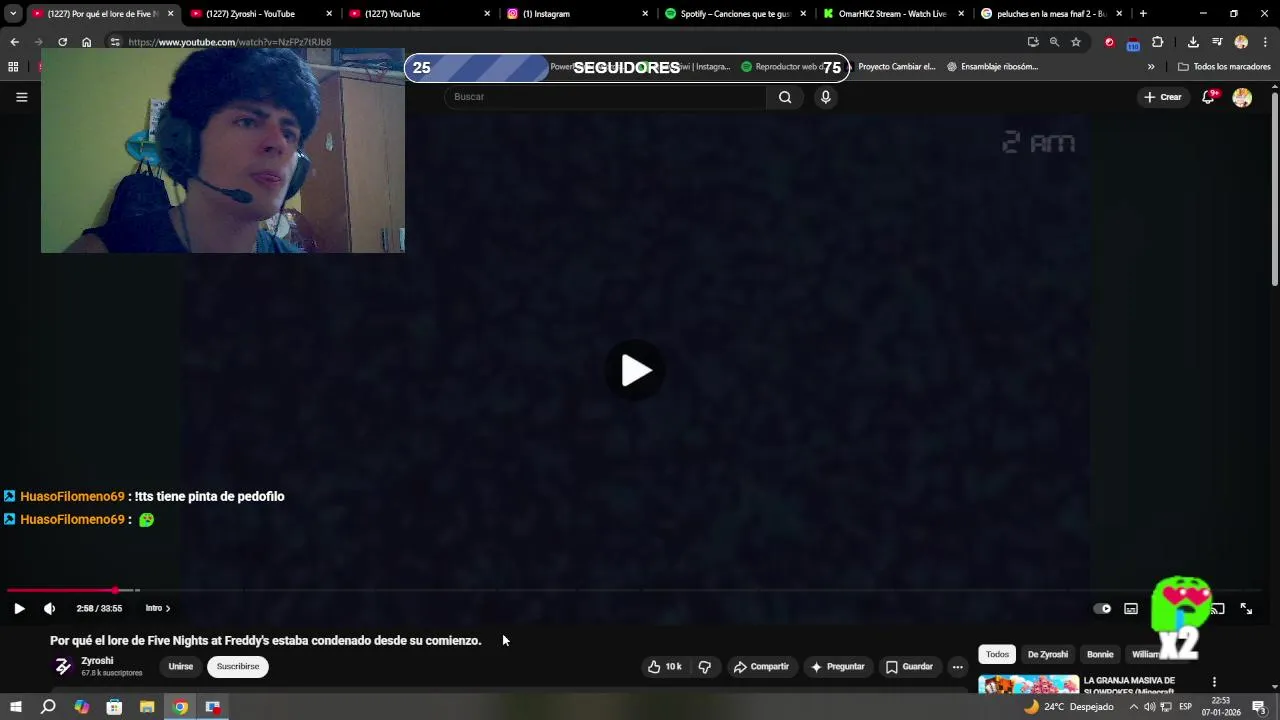Search by voice with the microphone icon

tap(825, 97)
